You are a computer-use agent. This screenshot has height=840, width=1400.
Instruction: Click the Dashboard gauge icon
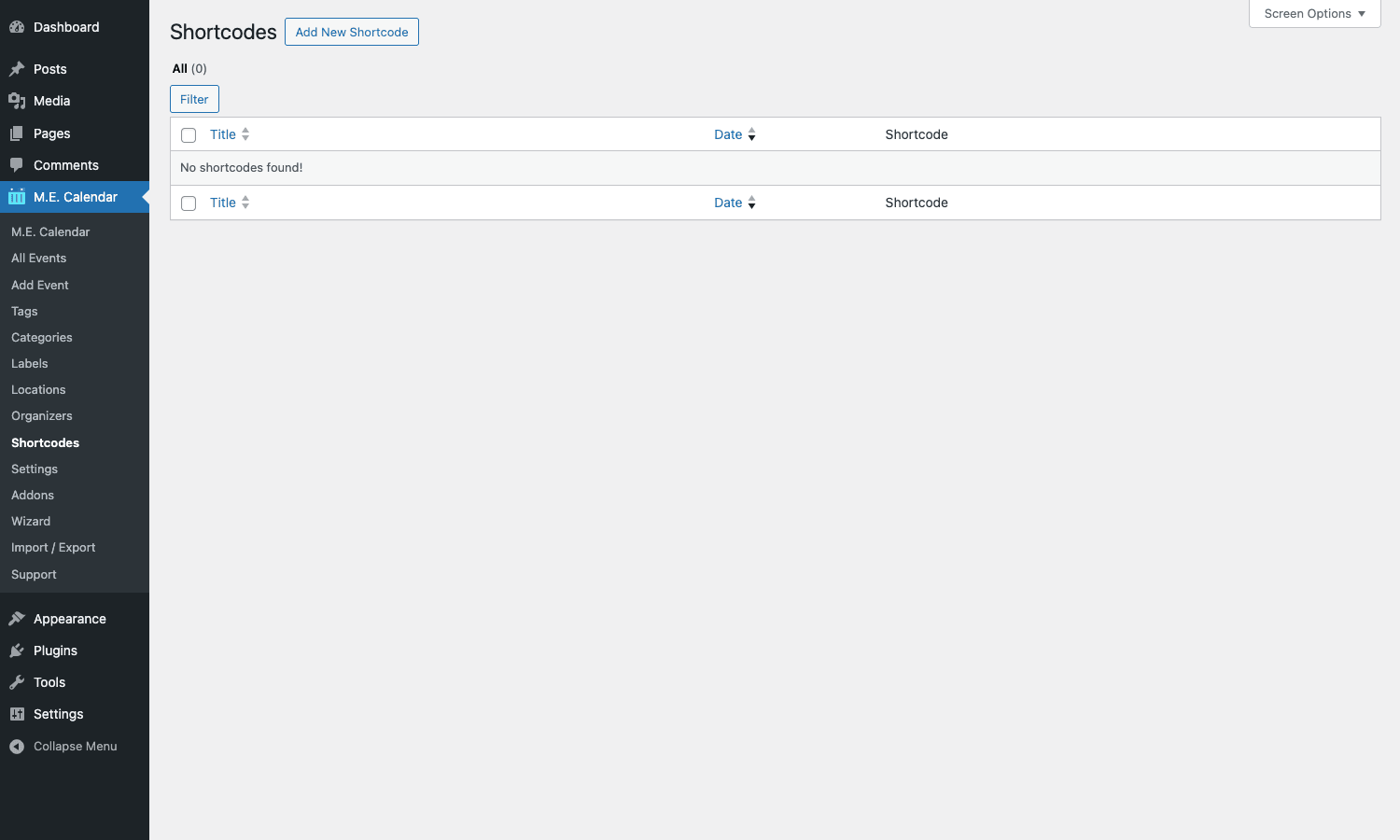pyautogui.click(x=17, y=27)
